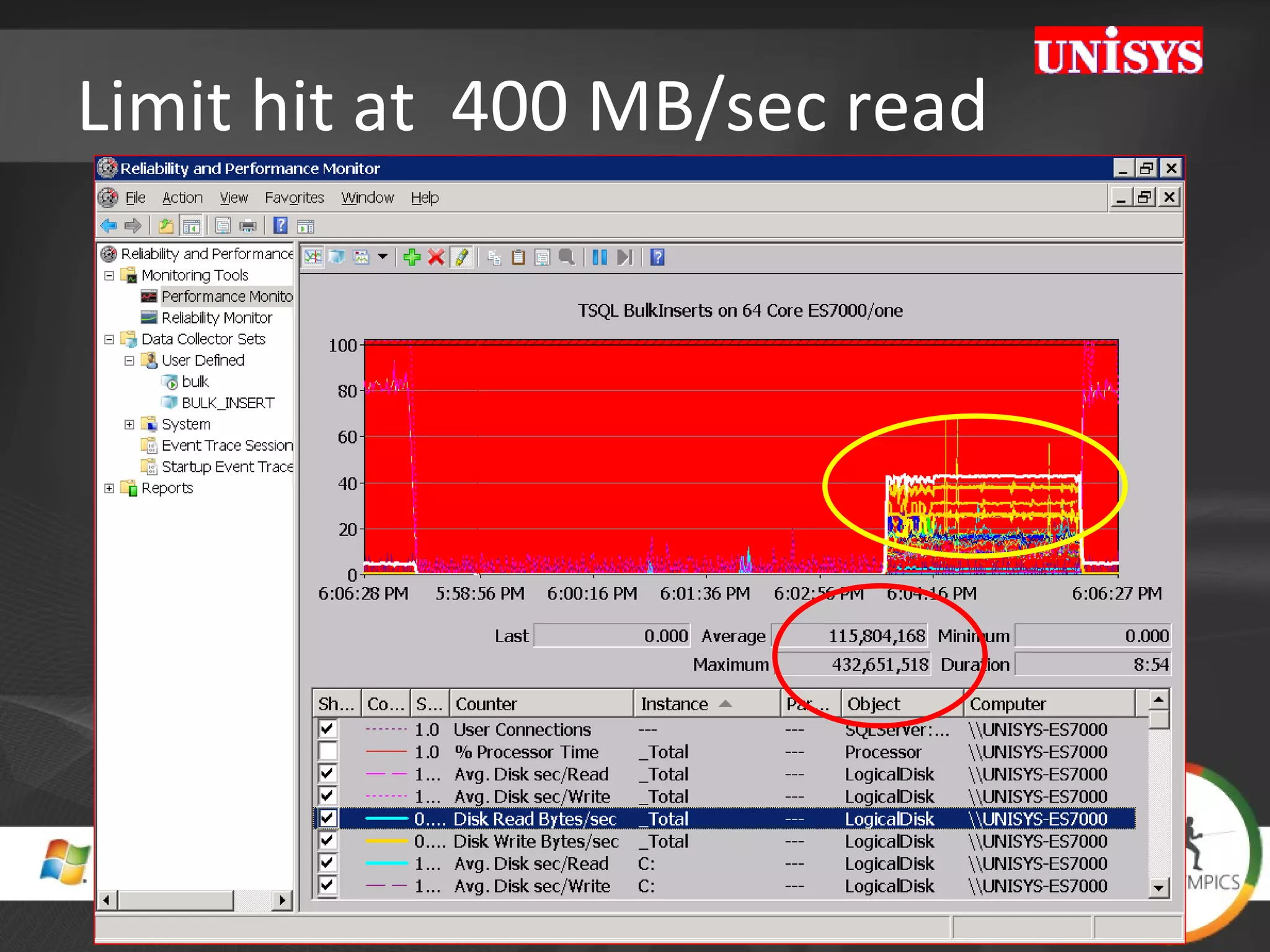Viewport: 1270px width, 952px height.
Task: Click the View Current Activity icon
Action: click(313, 257)
